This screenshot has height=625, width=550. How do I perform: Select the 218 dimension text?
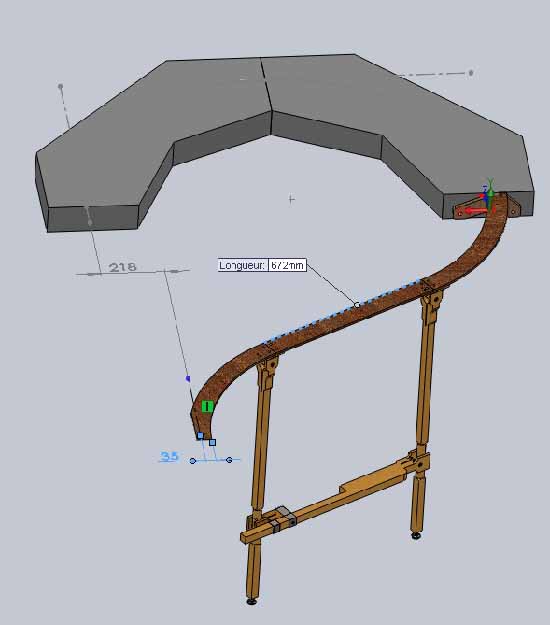click(123, 267)
